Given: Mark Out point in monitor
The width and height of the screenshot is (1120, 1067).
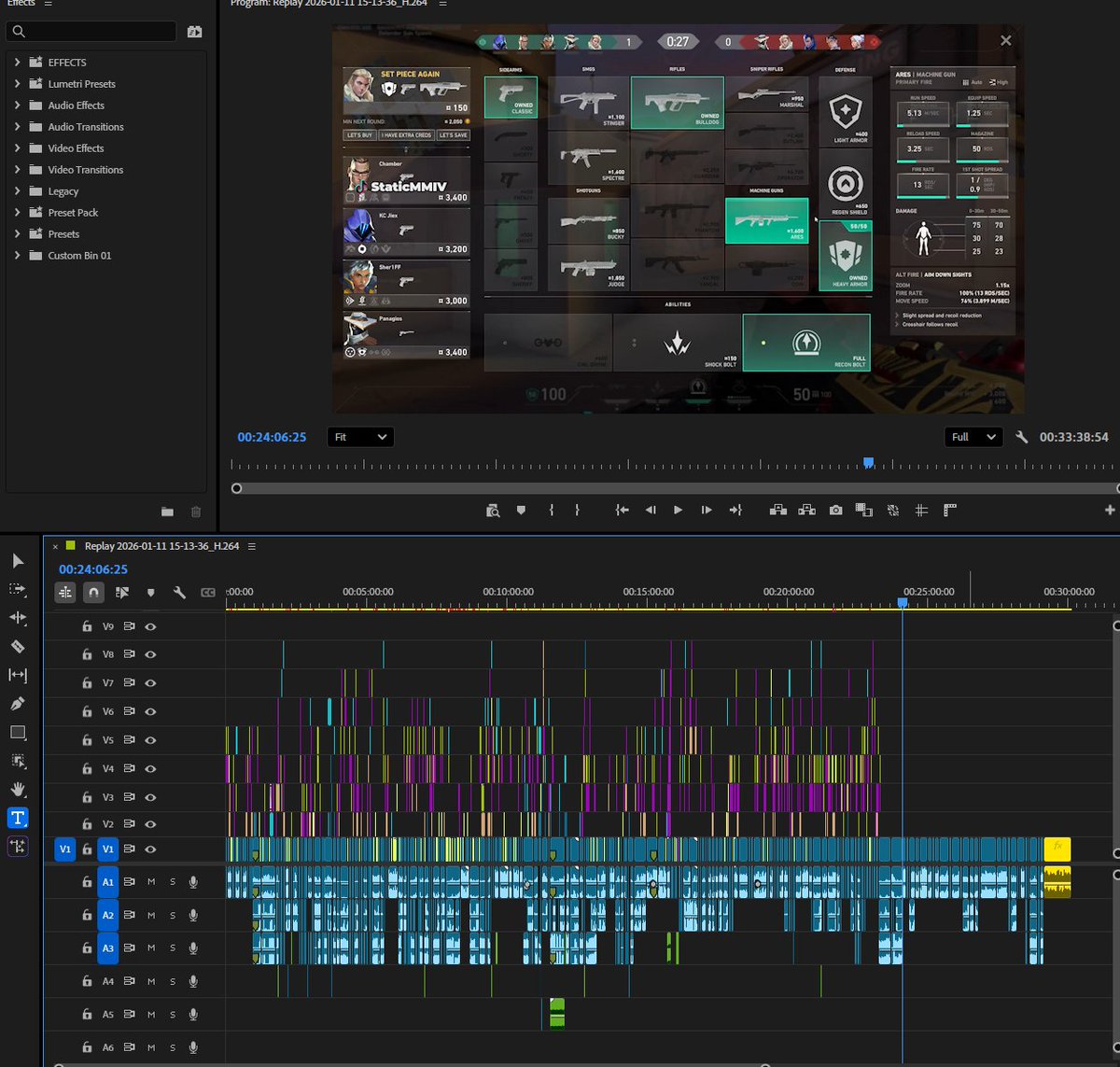Looking at the screenshot, I should pyautogui.click(x=577, y=510).
